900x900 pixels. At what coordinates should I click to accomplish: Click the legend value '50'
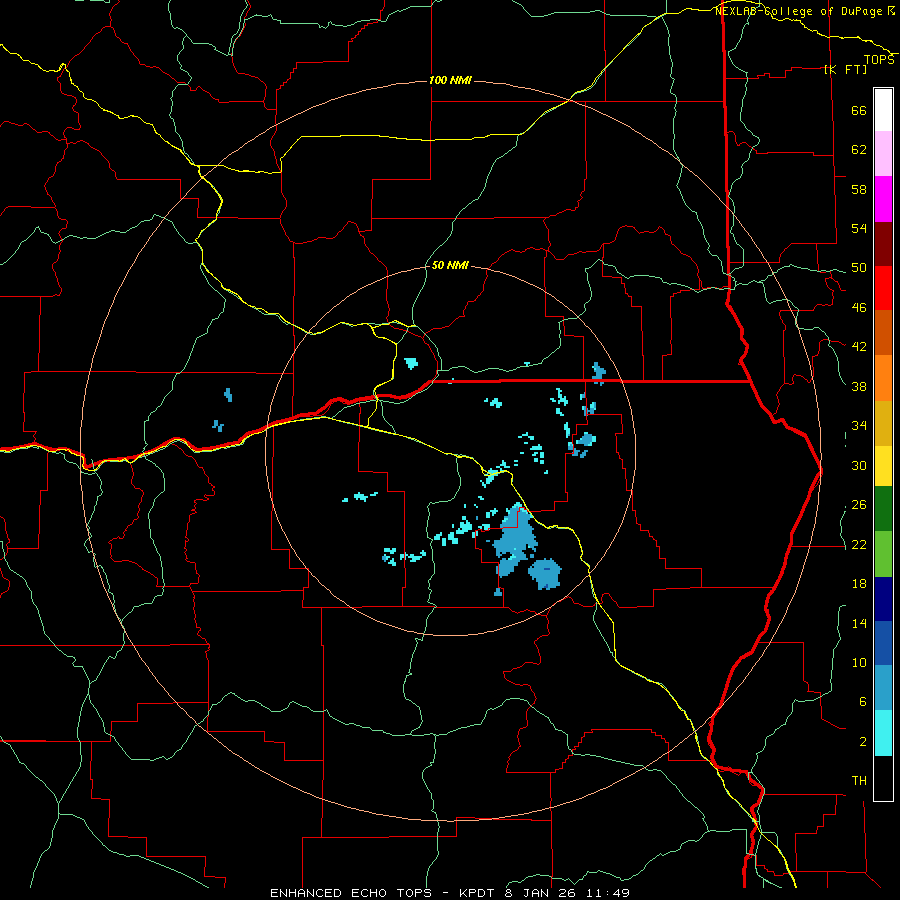tap(859, 268)
